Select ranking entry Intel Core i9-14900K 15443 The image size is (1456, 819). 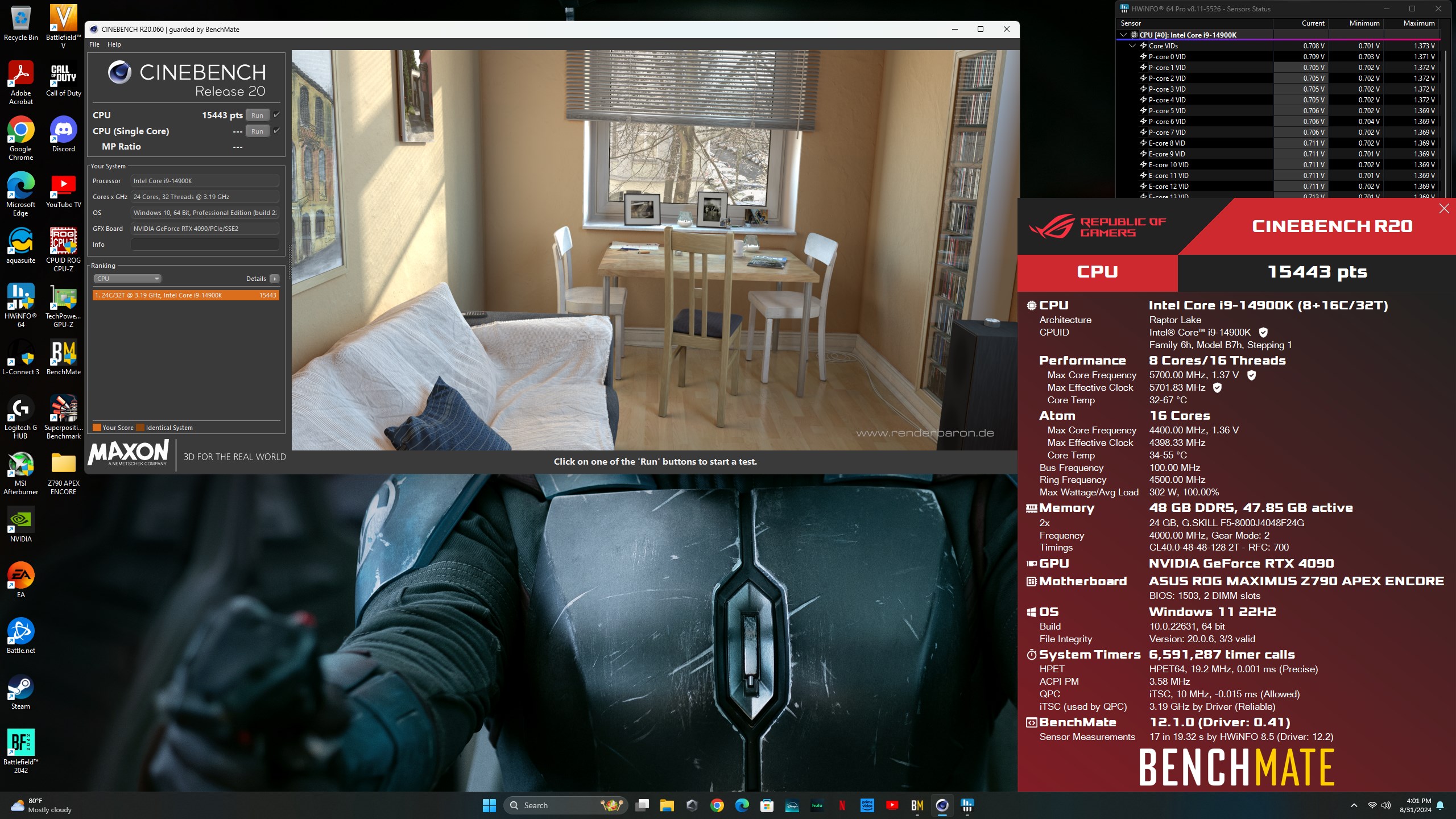point(186,295)
